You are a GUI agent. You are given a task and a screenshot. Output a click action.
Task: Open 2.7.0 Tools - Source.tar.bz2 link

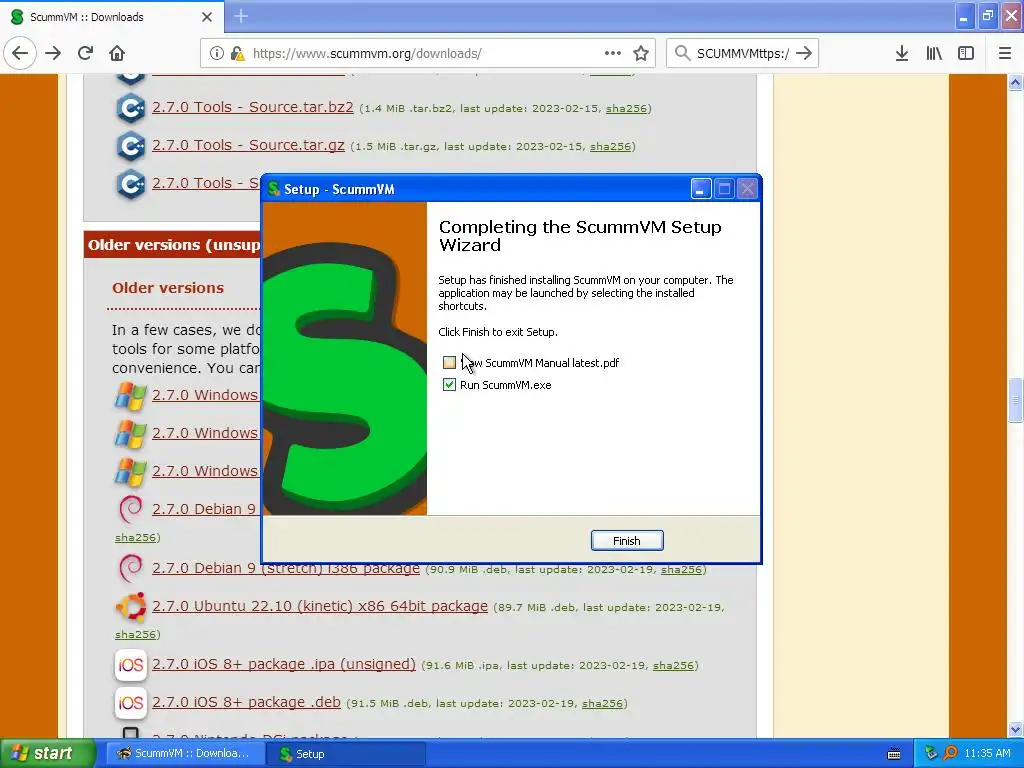point(253,107)
